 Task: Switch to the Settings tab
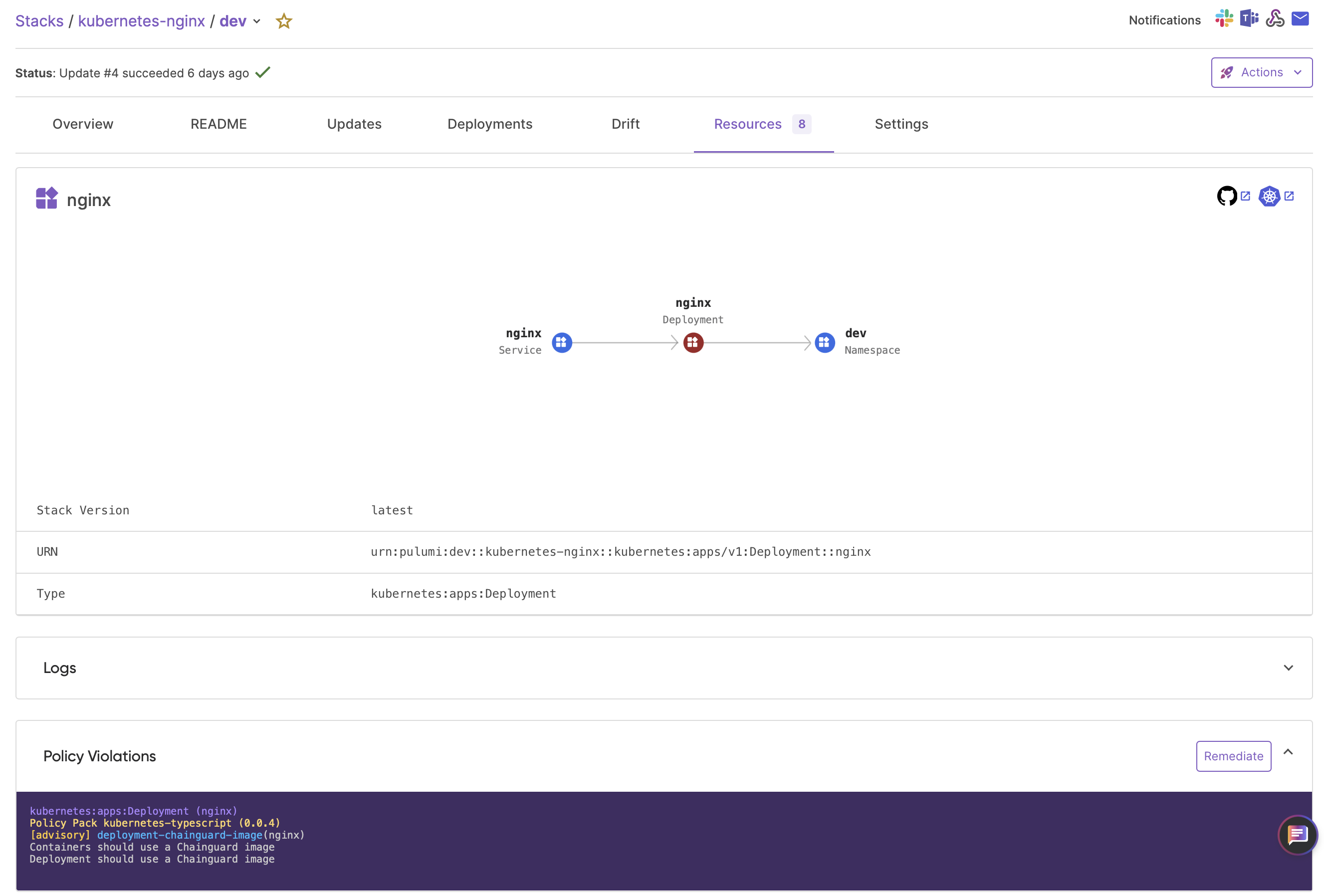pos(901,124)
